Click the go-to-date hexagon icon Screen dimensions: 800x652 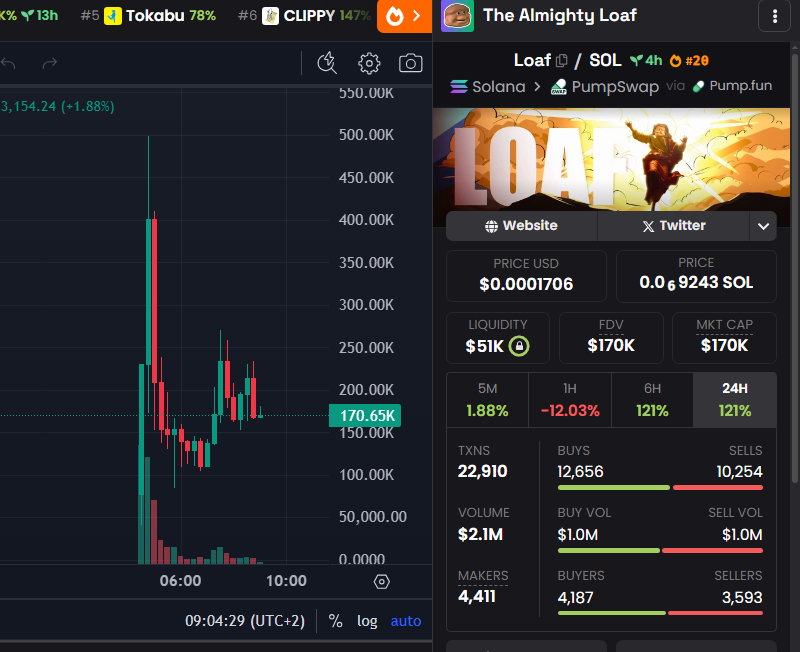[x=382, y=582]
